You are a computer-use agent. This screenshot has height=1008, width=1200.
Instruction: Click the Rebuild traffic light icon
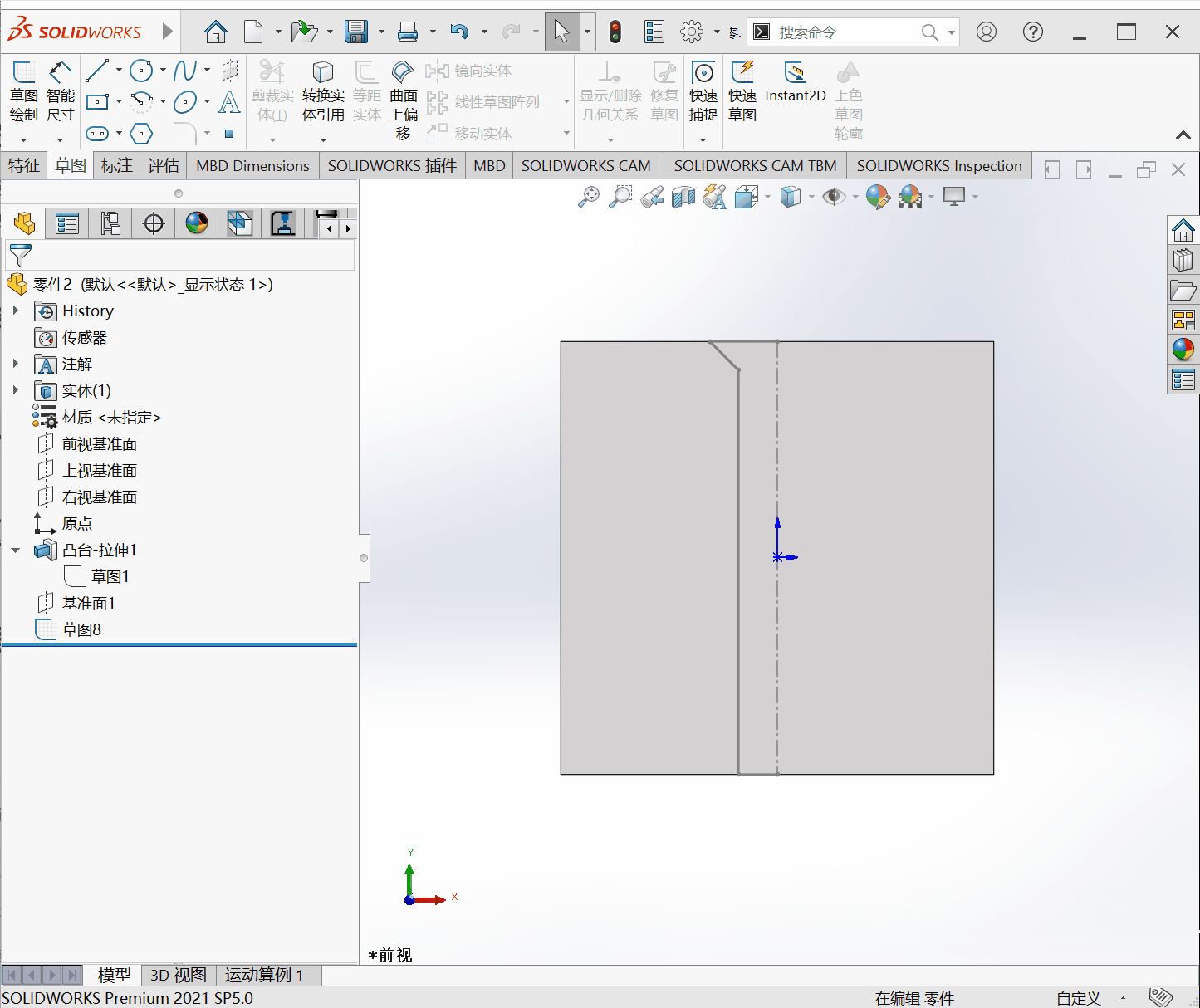point(615,32)
